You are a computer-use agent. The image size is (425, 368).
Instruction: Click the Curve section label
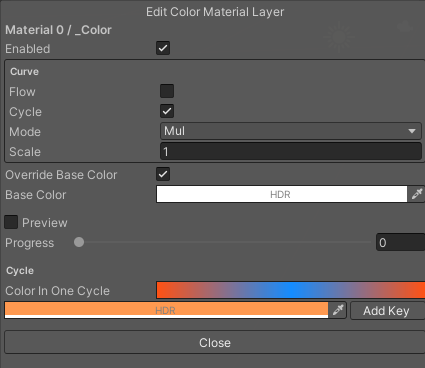[x=24, y=72]
